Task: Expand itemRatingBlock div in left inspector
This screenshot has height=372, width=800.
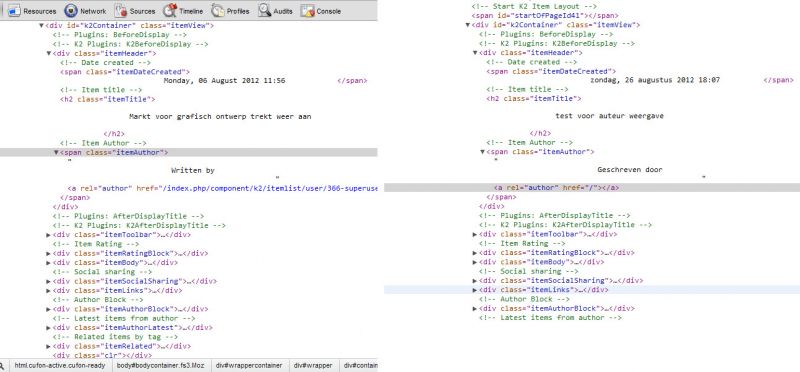Action: click(49, 254)
